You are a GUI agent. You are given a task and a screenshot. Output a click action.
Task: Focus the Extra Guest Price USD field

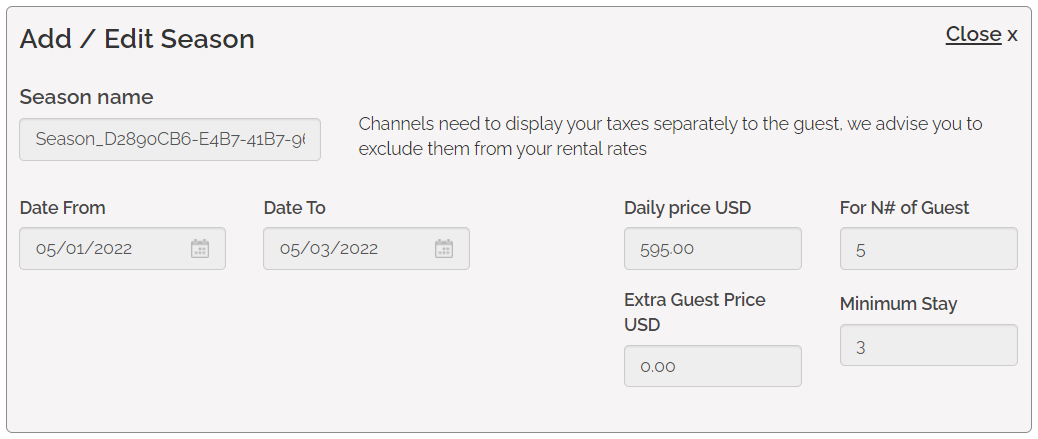pos(712,366)
